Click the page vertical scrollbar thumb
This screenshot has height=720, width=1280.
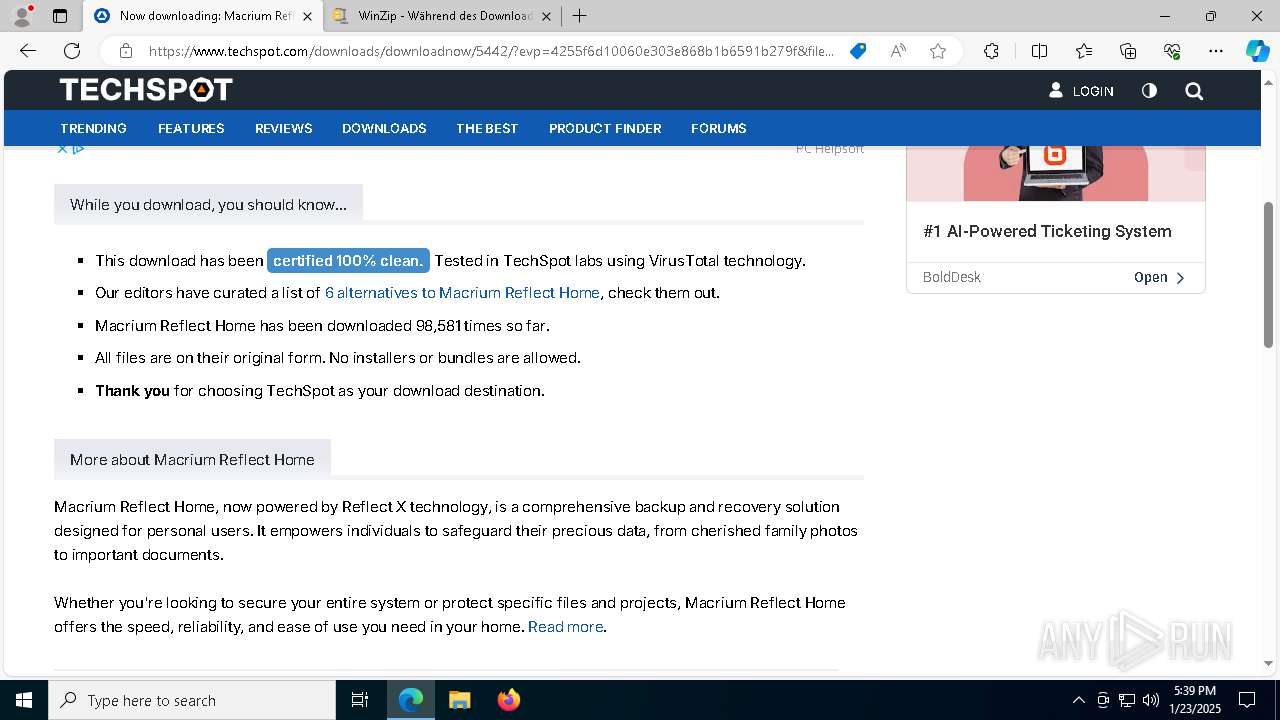pyautogui.click(x=1268, y=275)
